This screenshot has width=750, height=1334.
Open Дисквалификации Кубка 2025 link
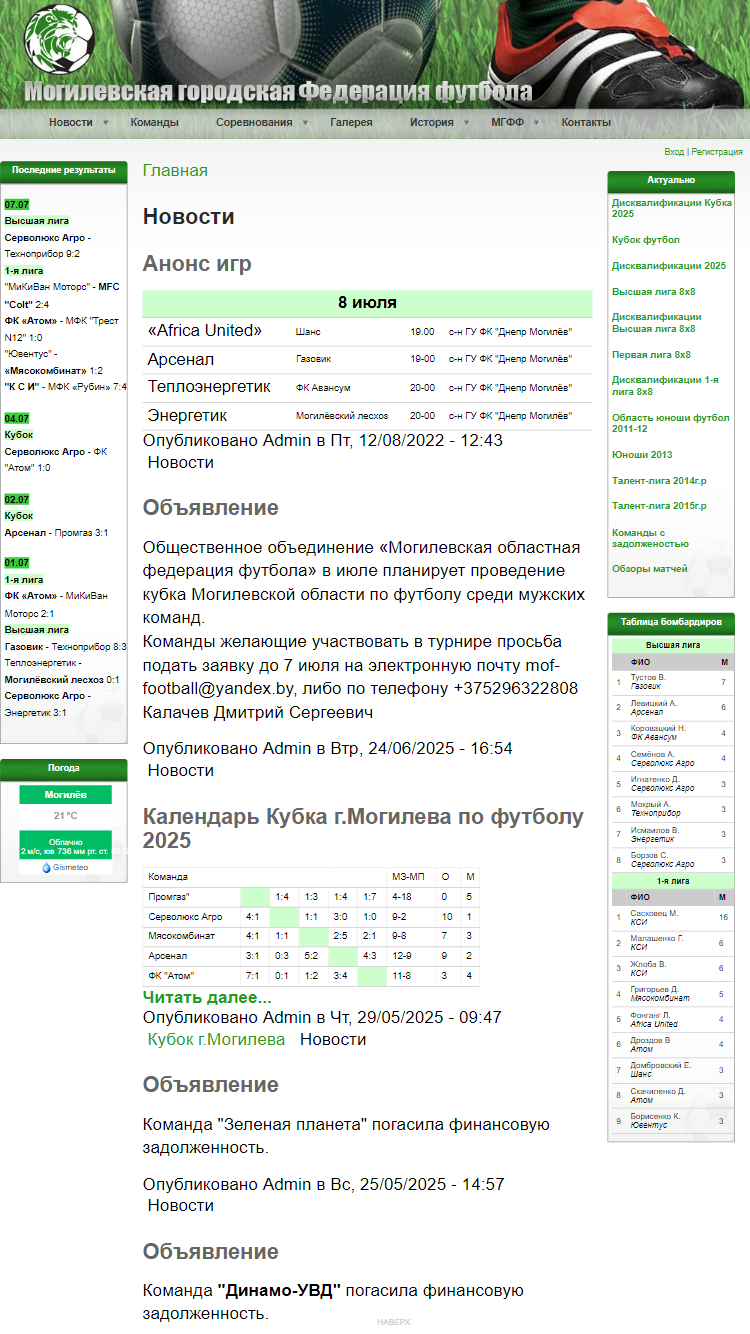pos(672,208)
